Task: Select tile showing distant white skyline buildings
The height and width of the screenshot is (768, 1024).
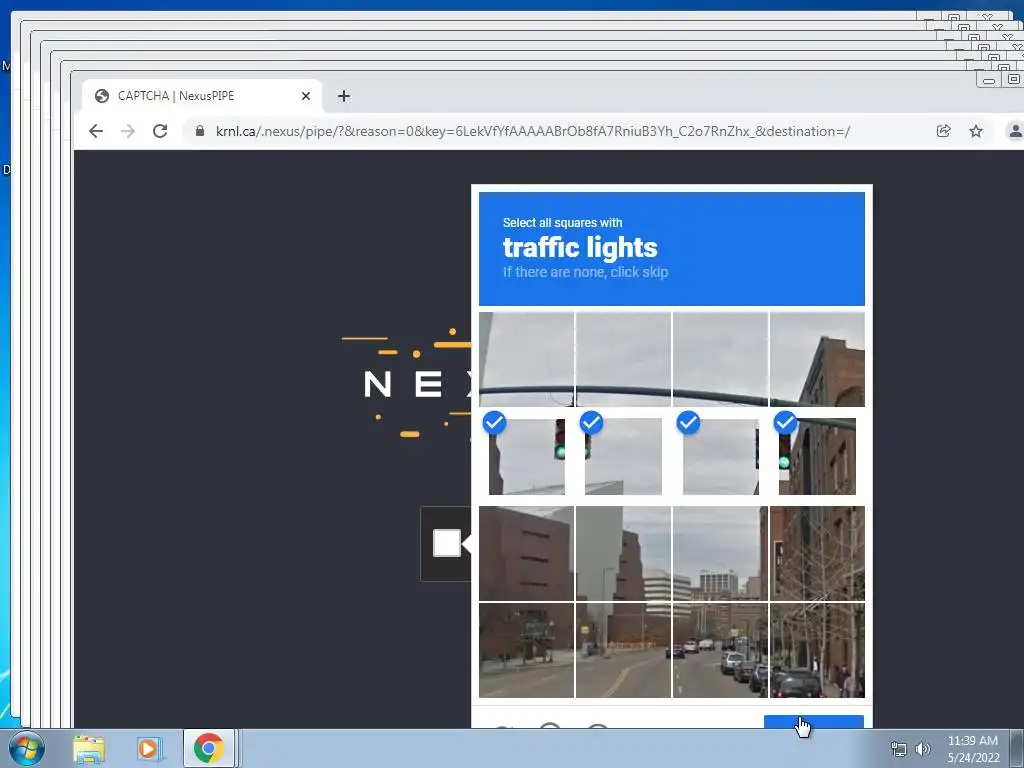Action: [720, 553]
